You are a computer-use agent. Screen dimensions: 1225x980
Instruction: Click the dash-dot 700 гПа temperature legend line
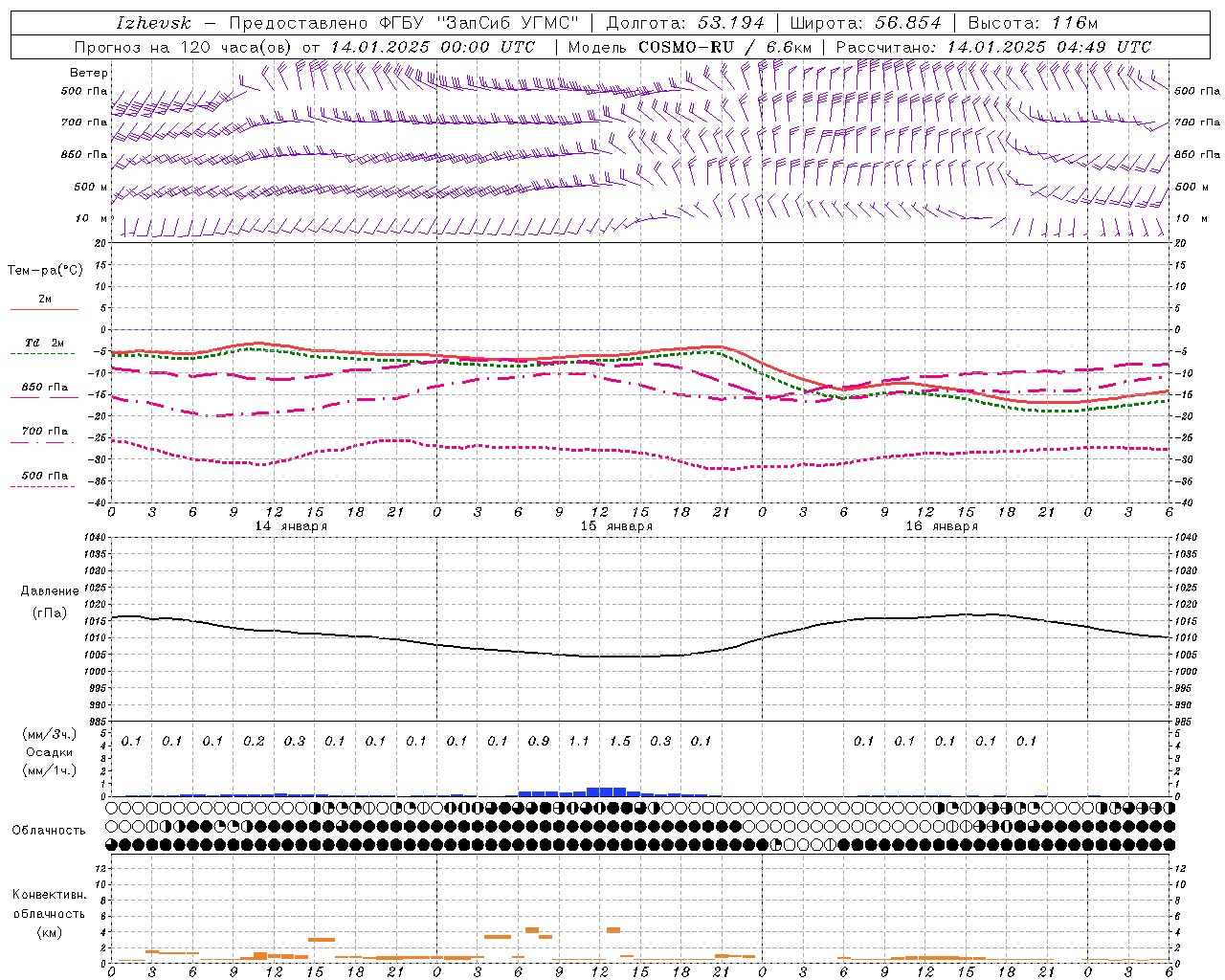(x=43, y=443)
